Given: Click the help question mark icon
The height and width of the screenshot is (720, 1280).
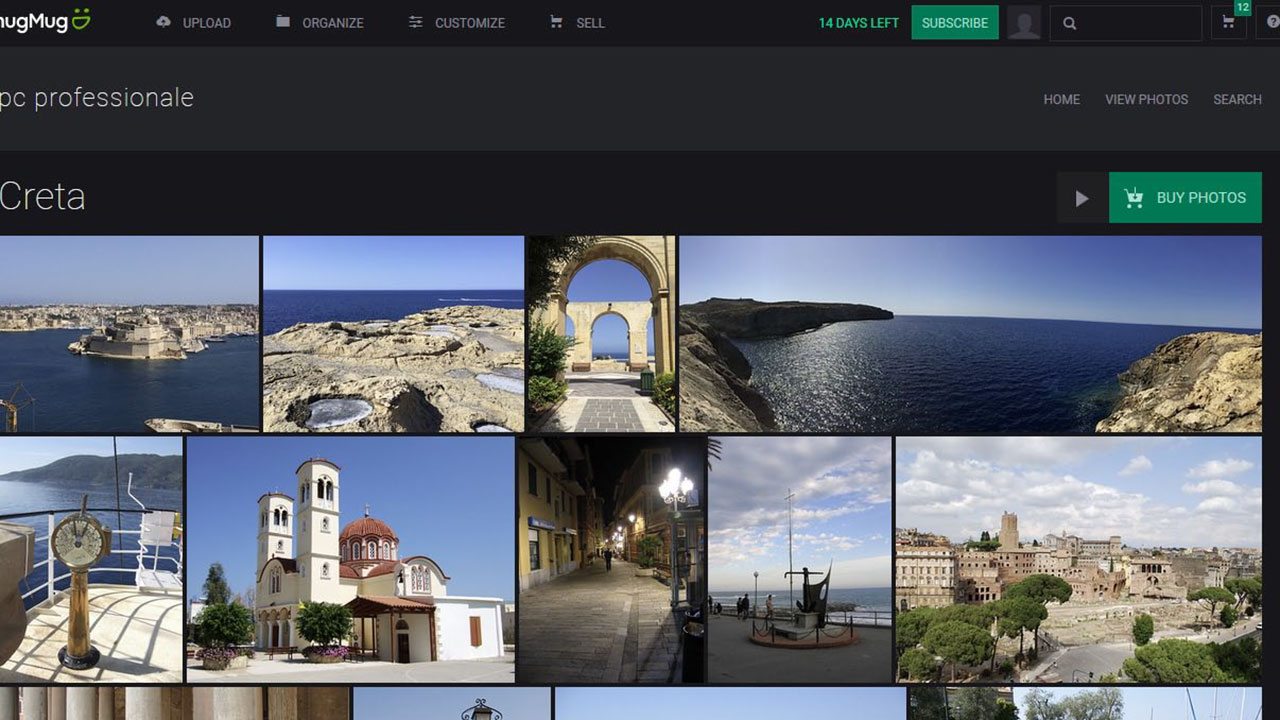Looking at the screenshot, I should 1271,23.
